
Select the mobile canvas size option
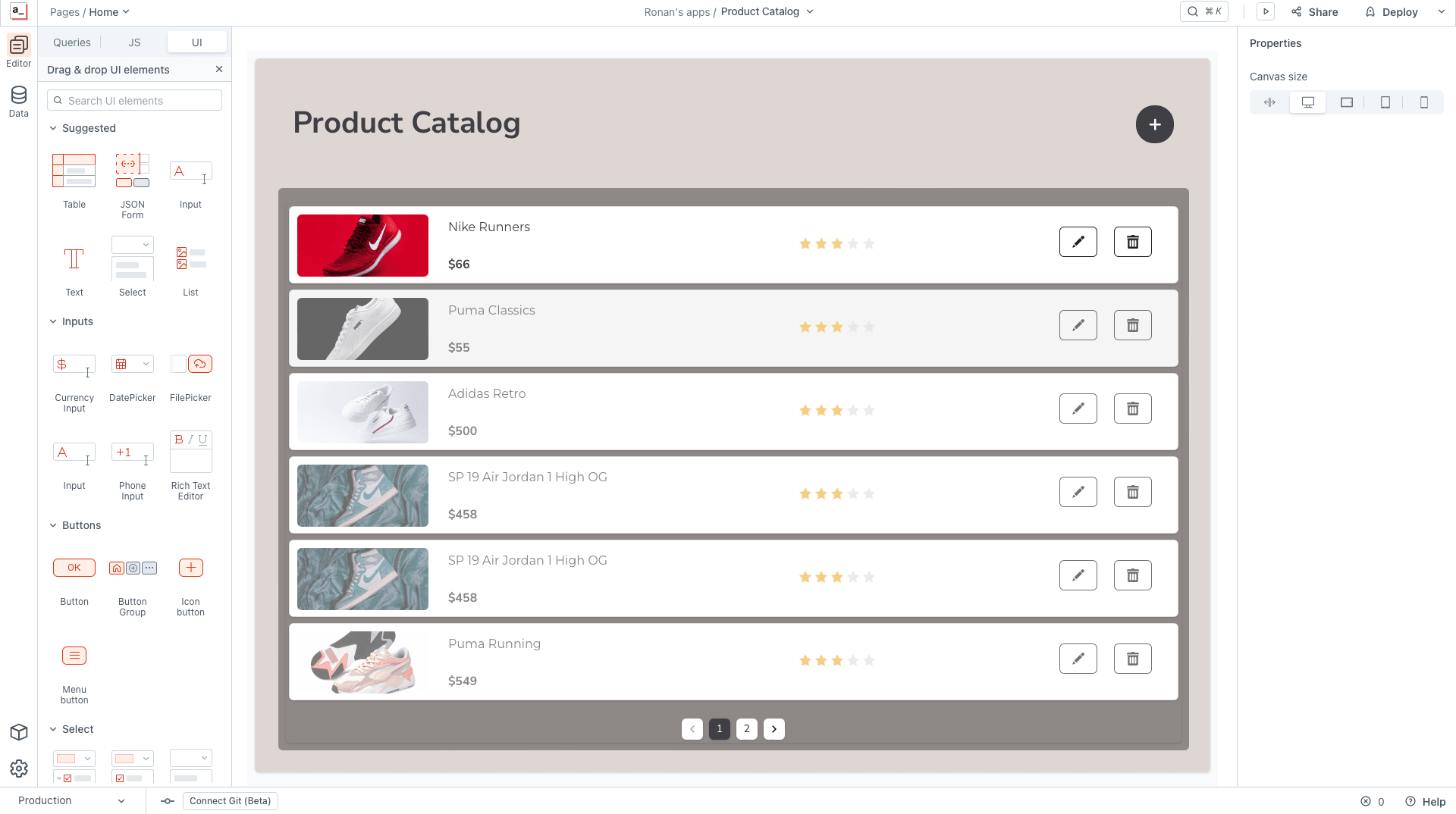[x=1423, y=102]
